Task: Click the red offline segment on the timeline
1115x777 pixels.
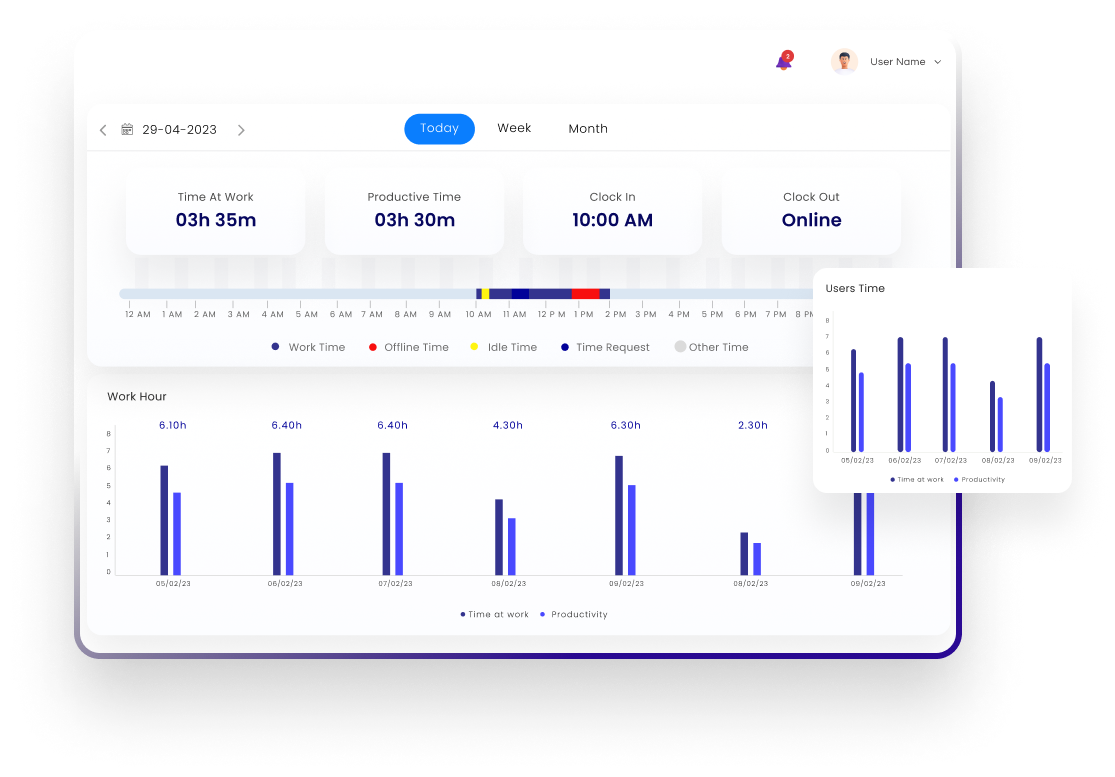Action: coord(585,293)
